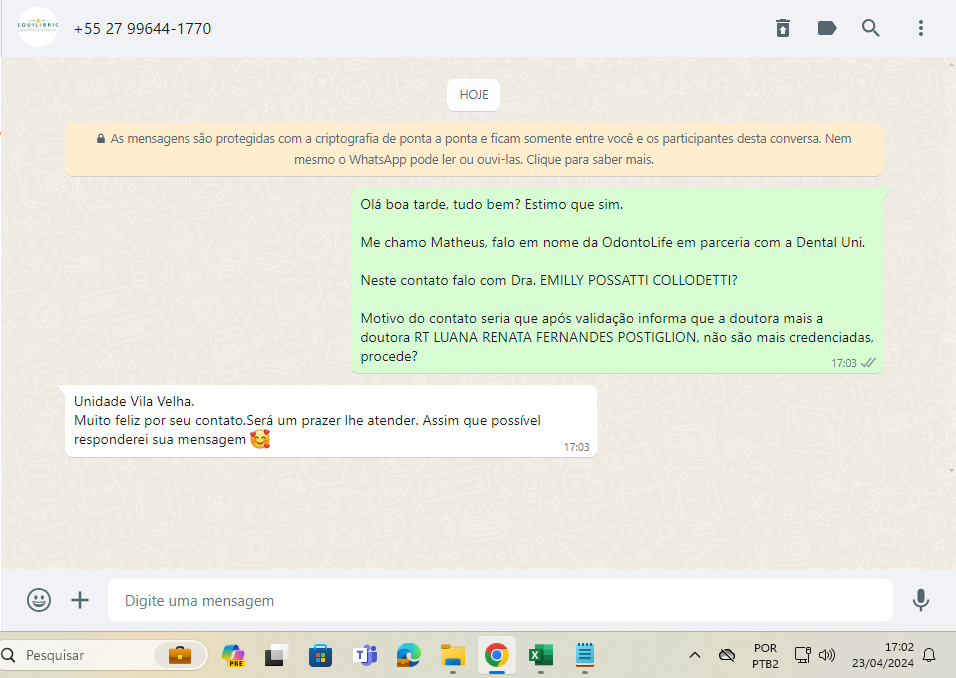Expand the hidden system tray icons
This screenshot has height=678, width=956.
click(x=694, y=655)
